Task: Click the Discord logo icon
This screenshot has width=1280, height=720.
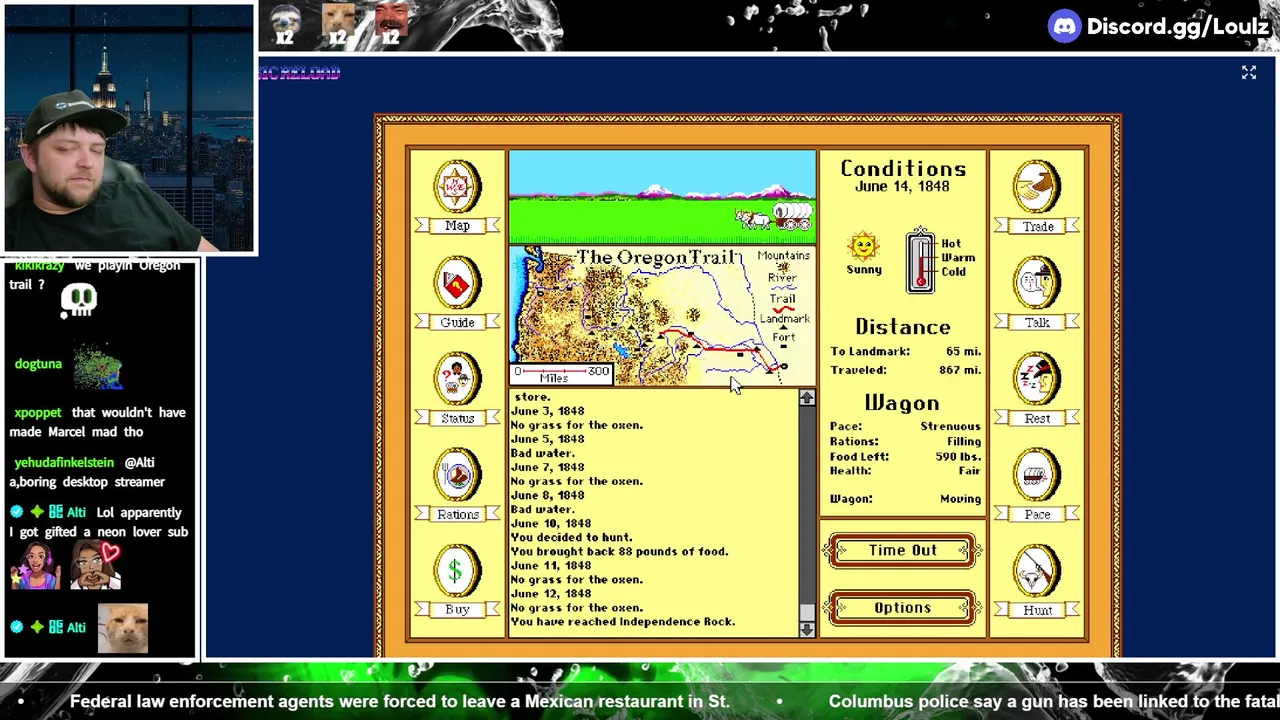Action: point(1064,27)
